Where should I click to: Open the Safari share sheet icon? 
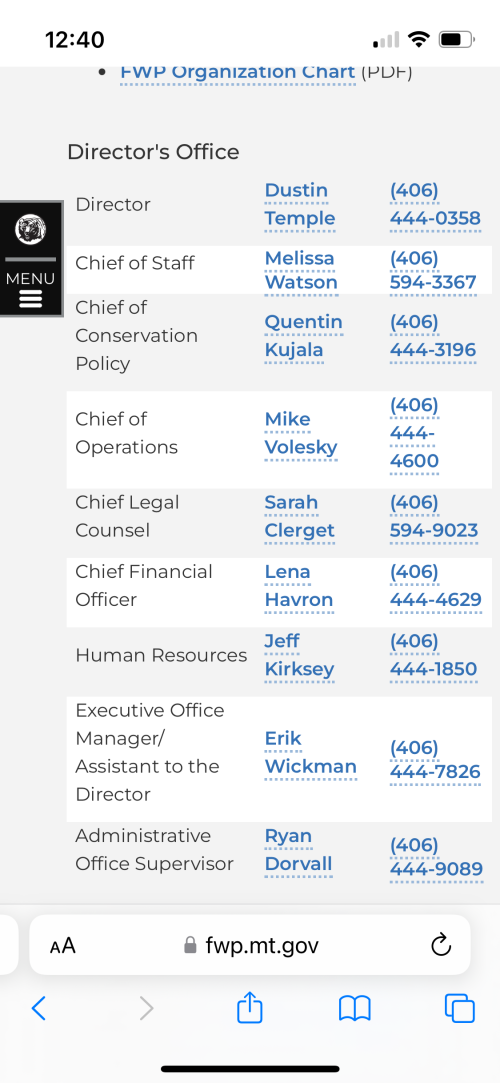[x=250, y=1007]
